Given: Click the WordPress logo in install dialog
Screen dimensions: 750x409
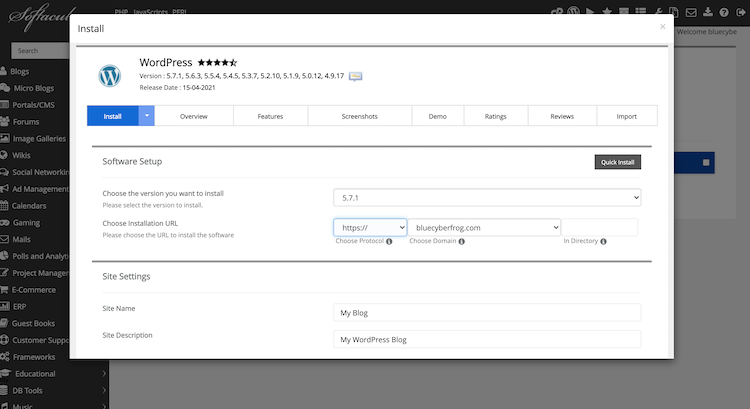Looking at the screenshot, I should point(110,76).
